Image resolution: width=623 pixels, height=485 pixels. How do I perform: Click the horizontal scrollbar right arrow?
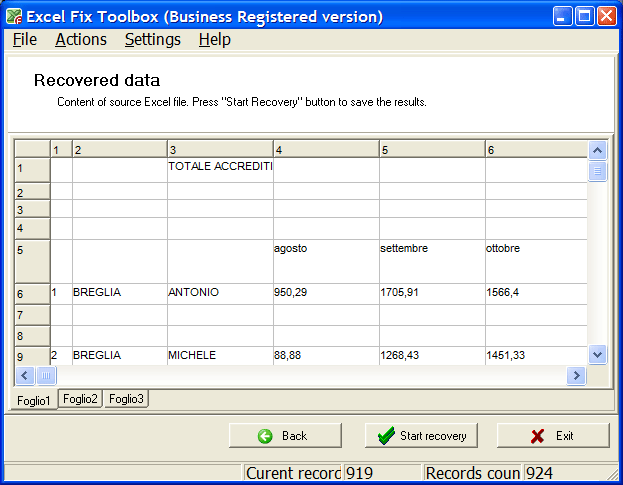click(576, 375)
